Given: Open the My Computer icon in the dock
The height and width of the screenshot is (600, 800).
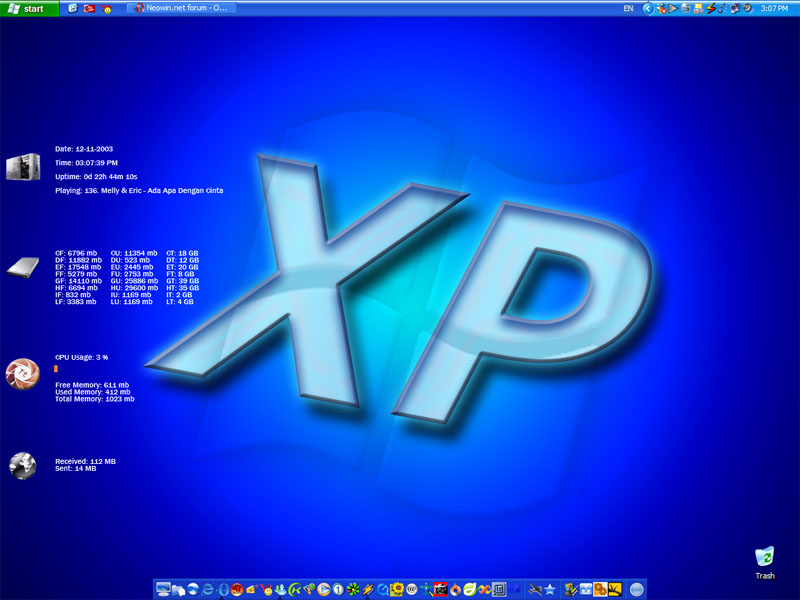Looking at the screenshot, I should [x=162, y=590].
